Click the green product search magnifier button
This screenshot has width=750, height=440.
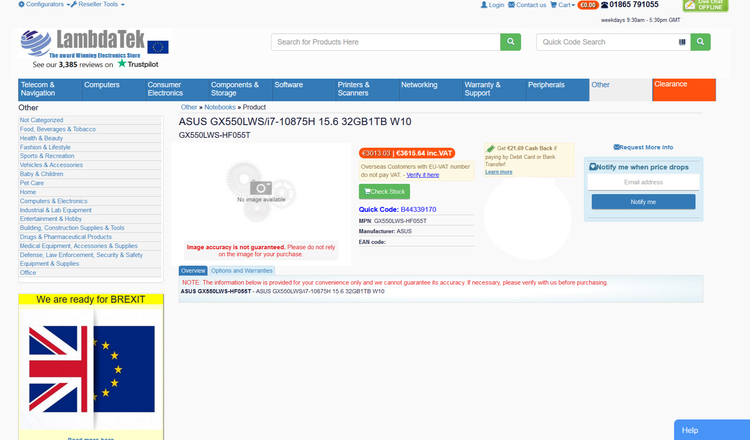tap(510, 42)
